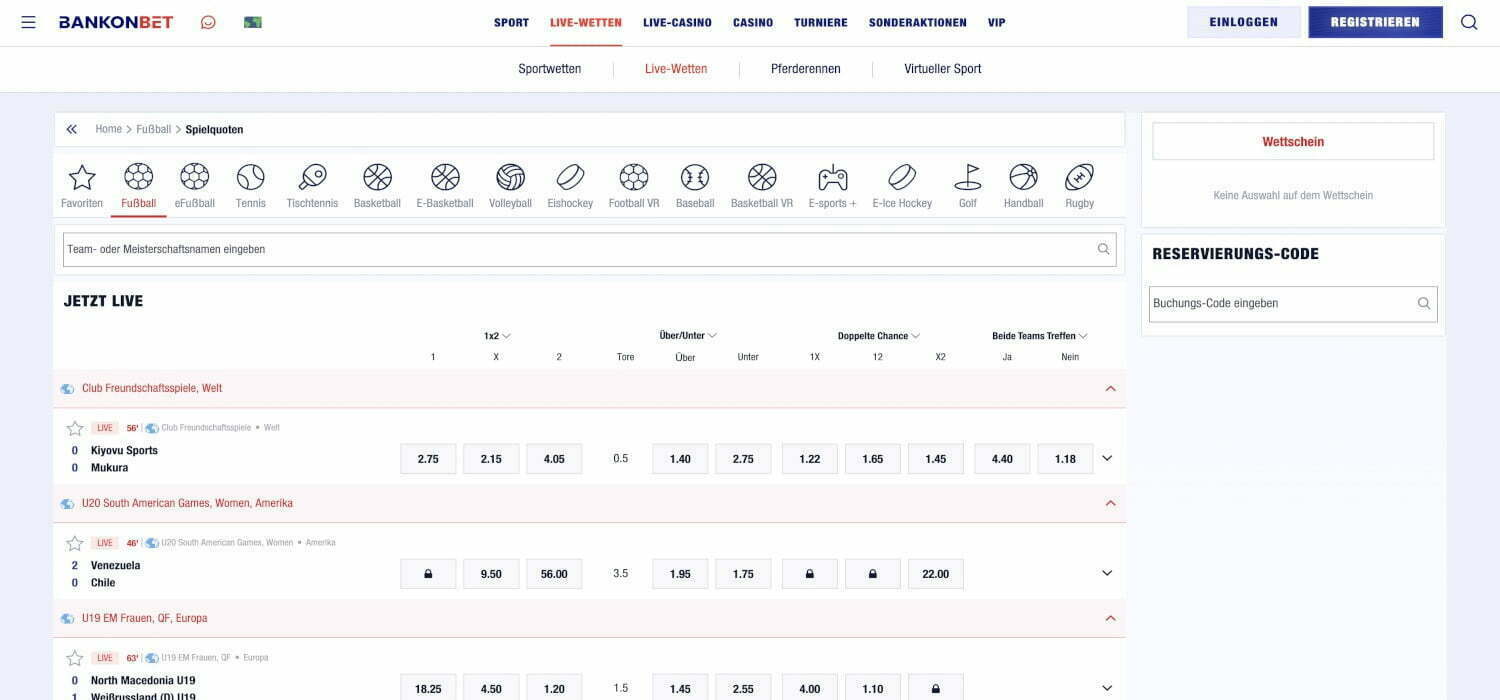Viewport: 1500px width, 700px height.
Task: Collapse U20 South American Games section
Action: tap(1110, 503)
